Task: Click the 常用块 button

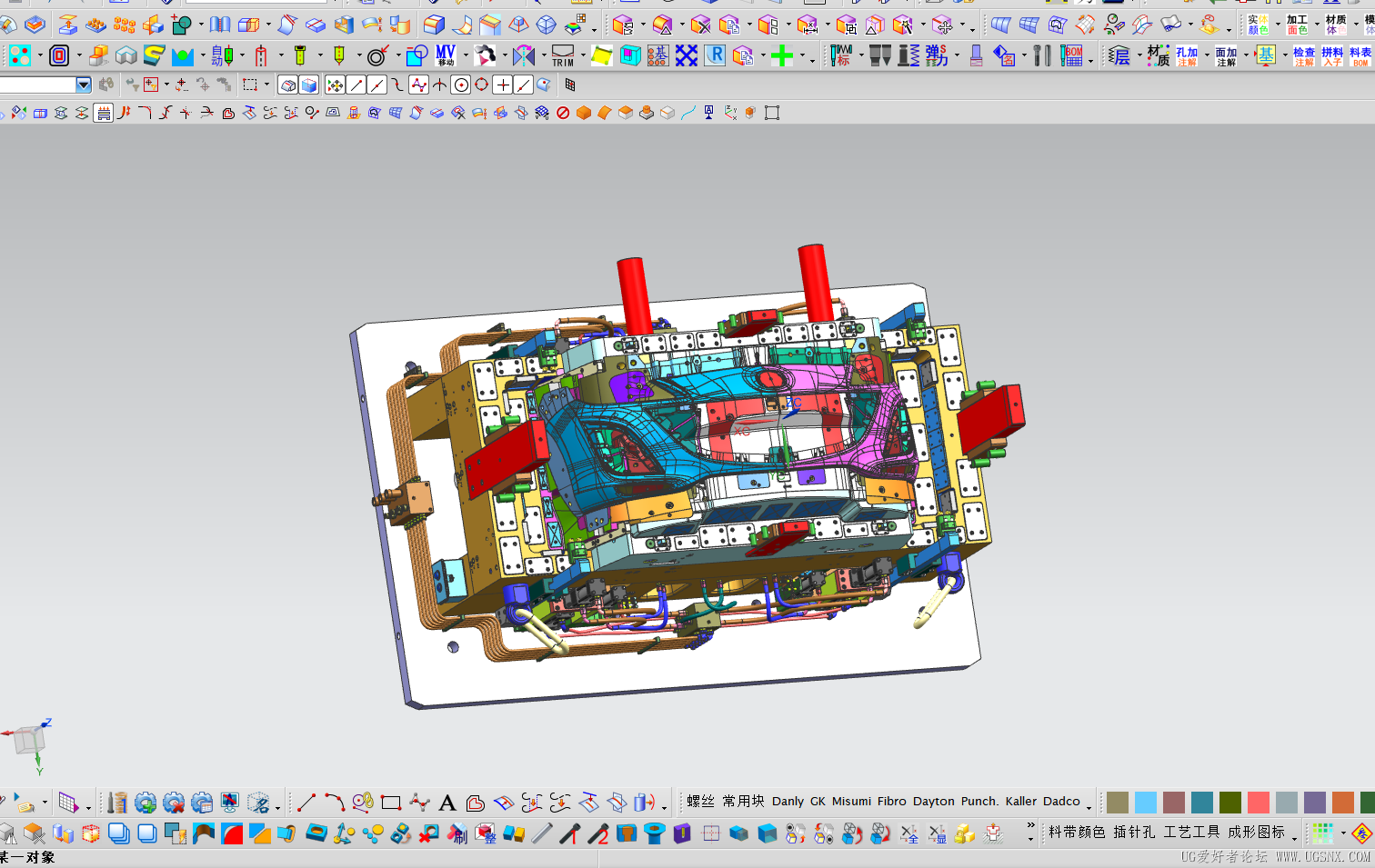Action: click(x=743, y=802)
